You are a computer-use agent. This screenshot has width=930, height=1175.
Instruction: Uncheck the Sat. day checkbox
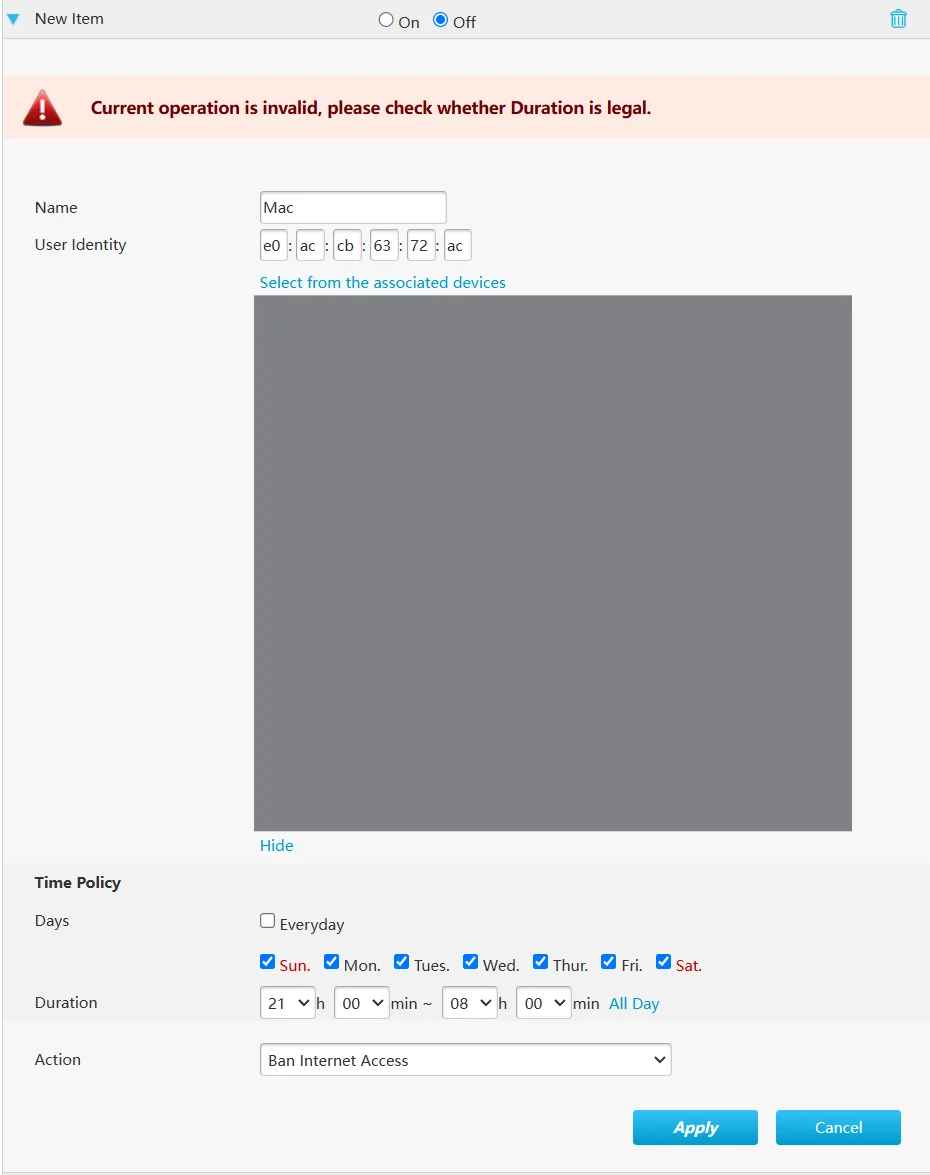pos(663,961)
